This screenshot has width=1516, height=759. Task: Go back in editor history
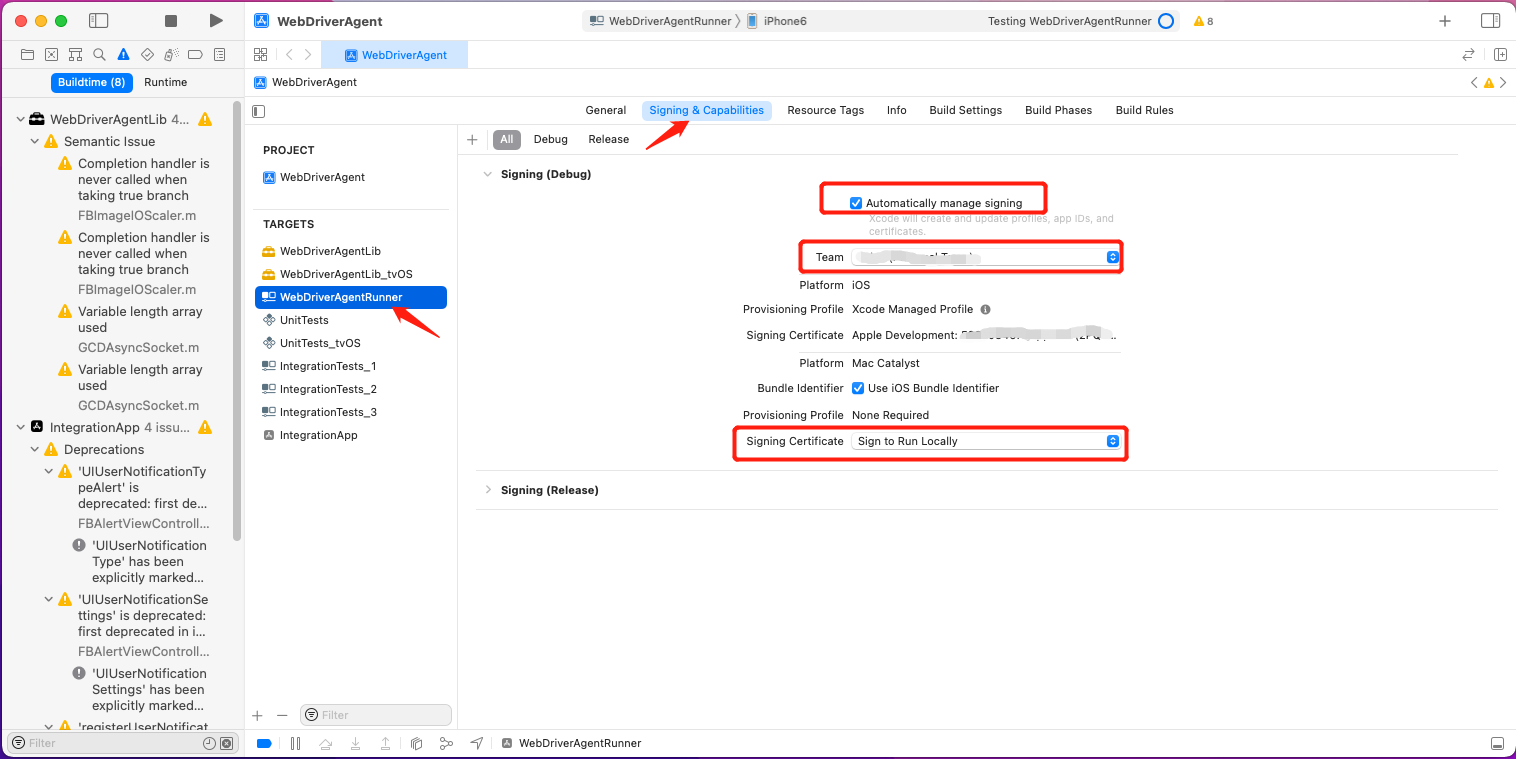pos(289,55)
